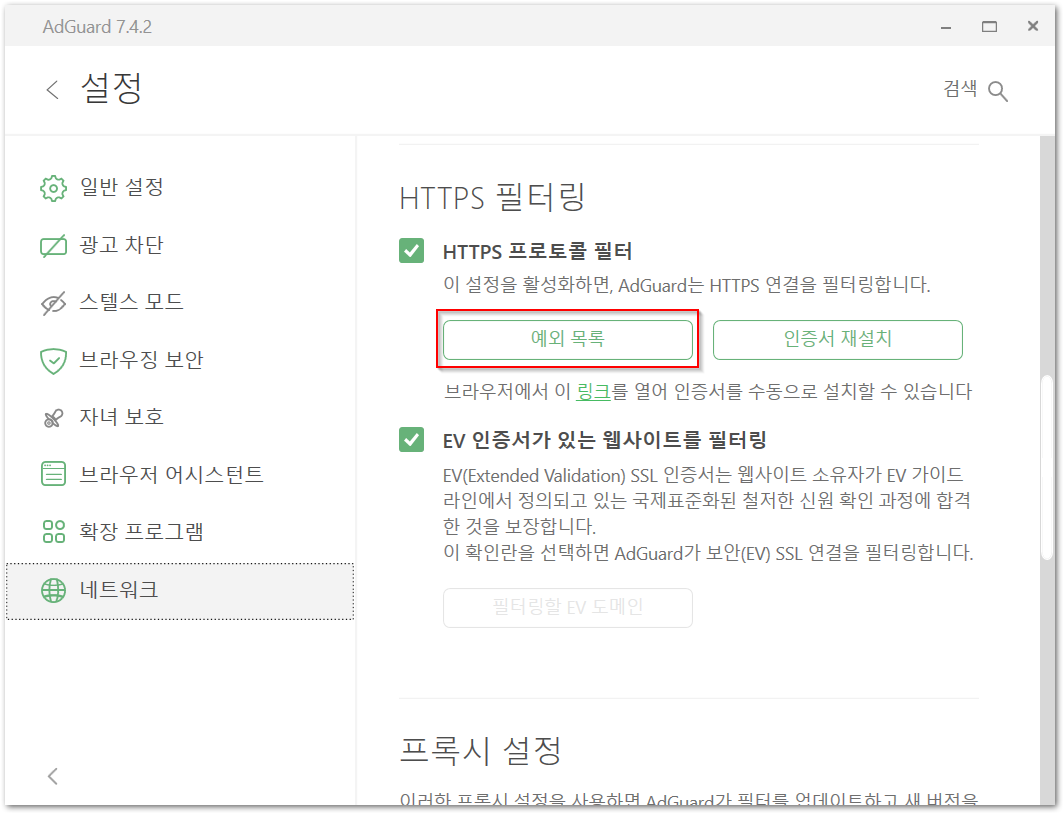Maximize the AdGuard window
The image size is (1064, 814).
click(989, 26)
